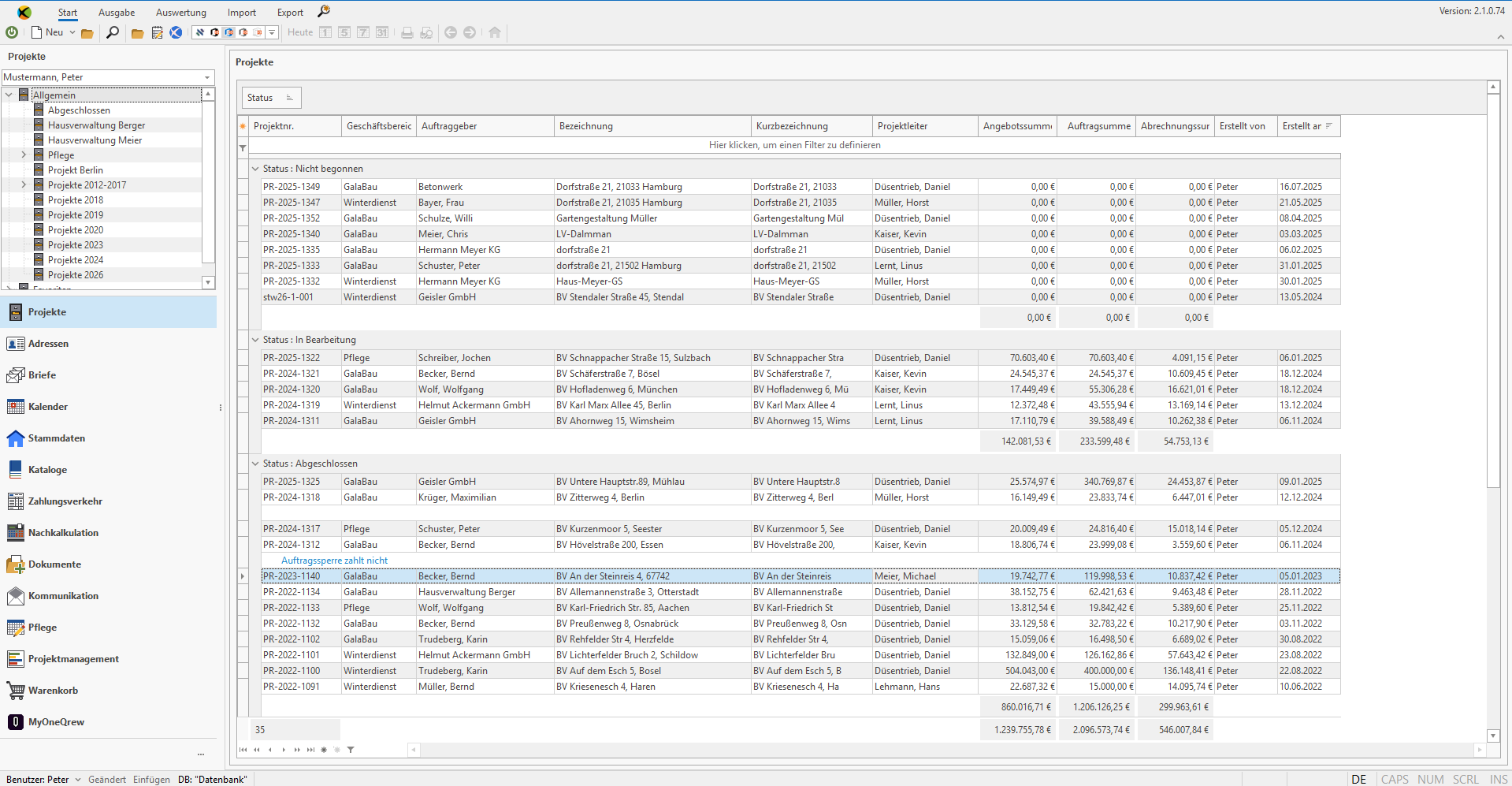Jump to first record in grid navigator
The height and width of the screenshot is (786, 1512).
(243, 750)
